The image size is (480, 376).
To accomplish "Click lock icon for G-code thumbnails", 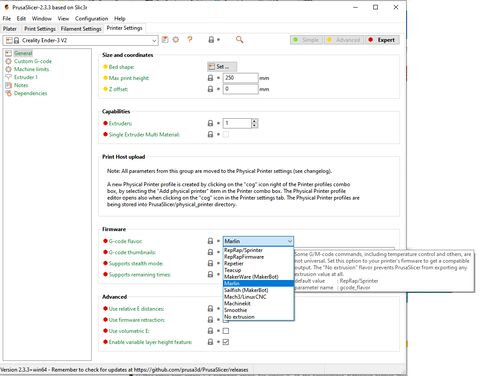I will click(x=210, y=252).
